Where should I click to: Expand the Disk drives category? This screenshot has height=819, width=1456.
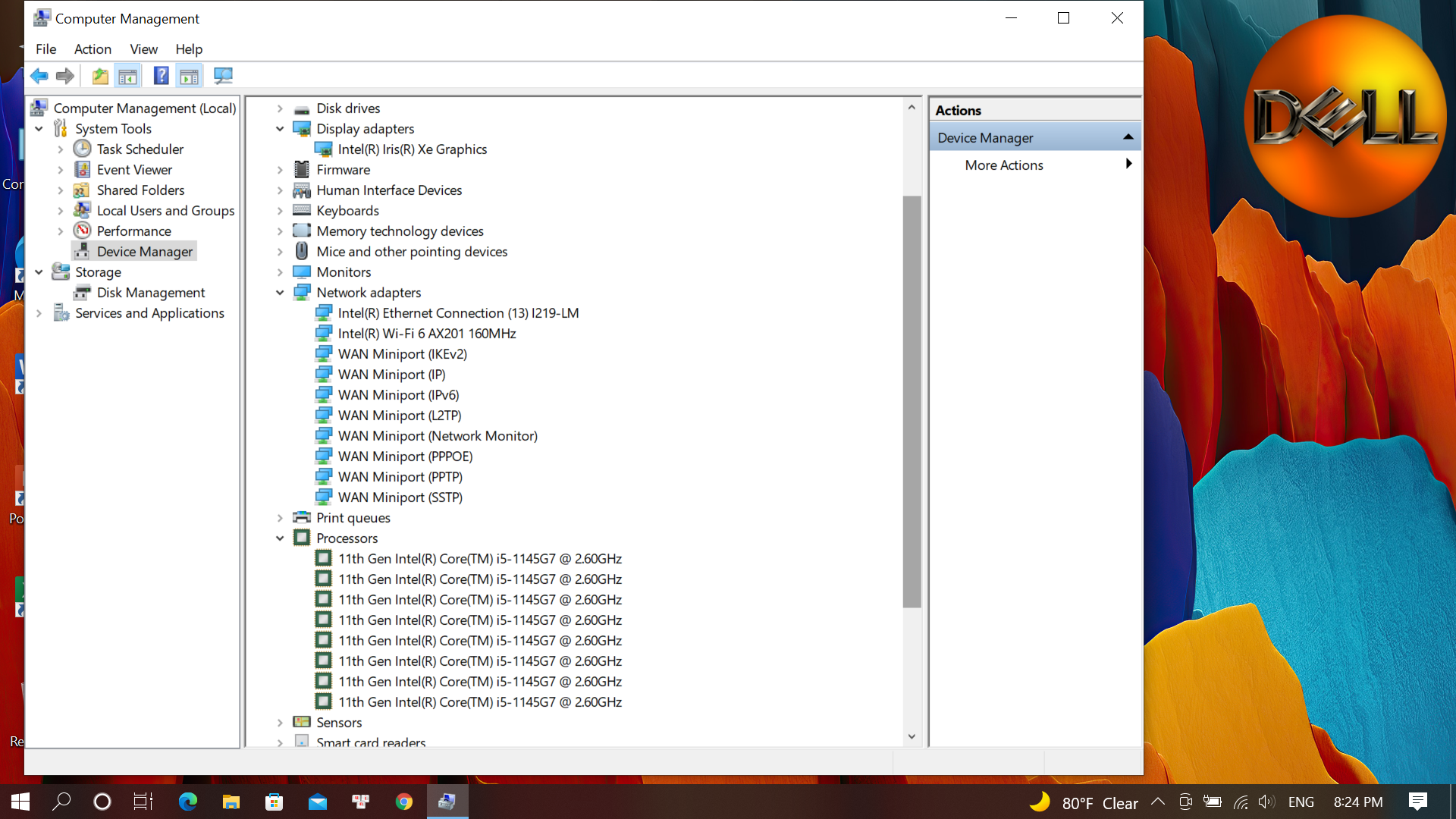pyautogui.click(x=280, y=108)
